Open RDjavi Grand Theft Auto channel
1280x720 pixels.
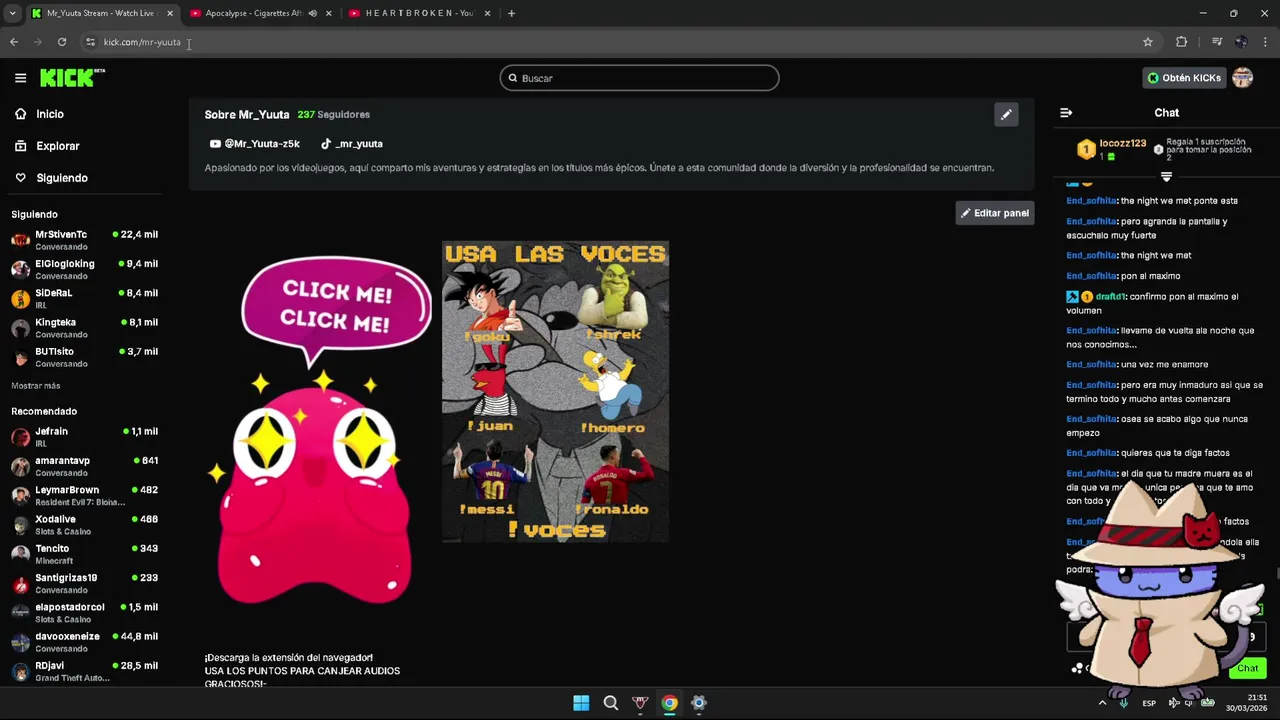[84, 671]
